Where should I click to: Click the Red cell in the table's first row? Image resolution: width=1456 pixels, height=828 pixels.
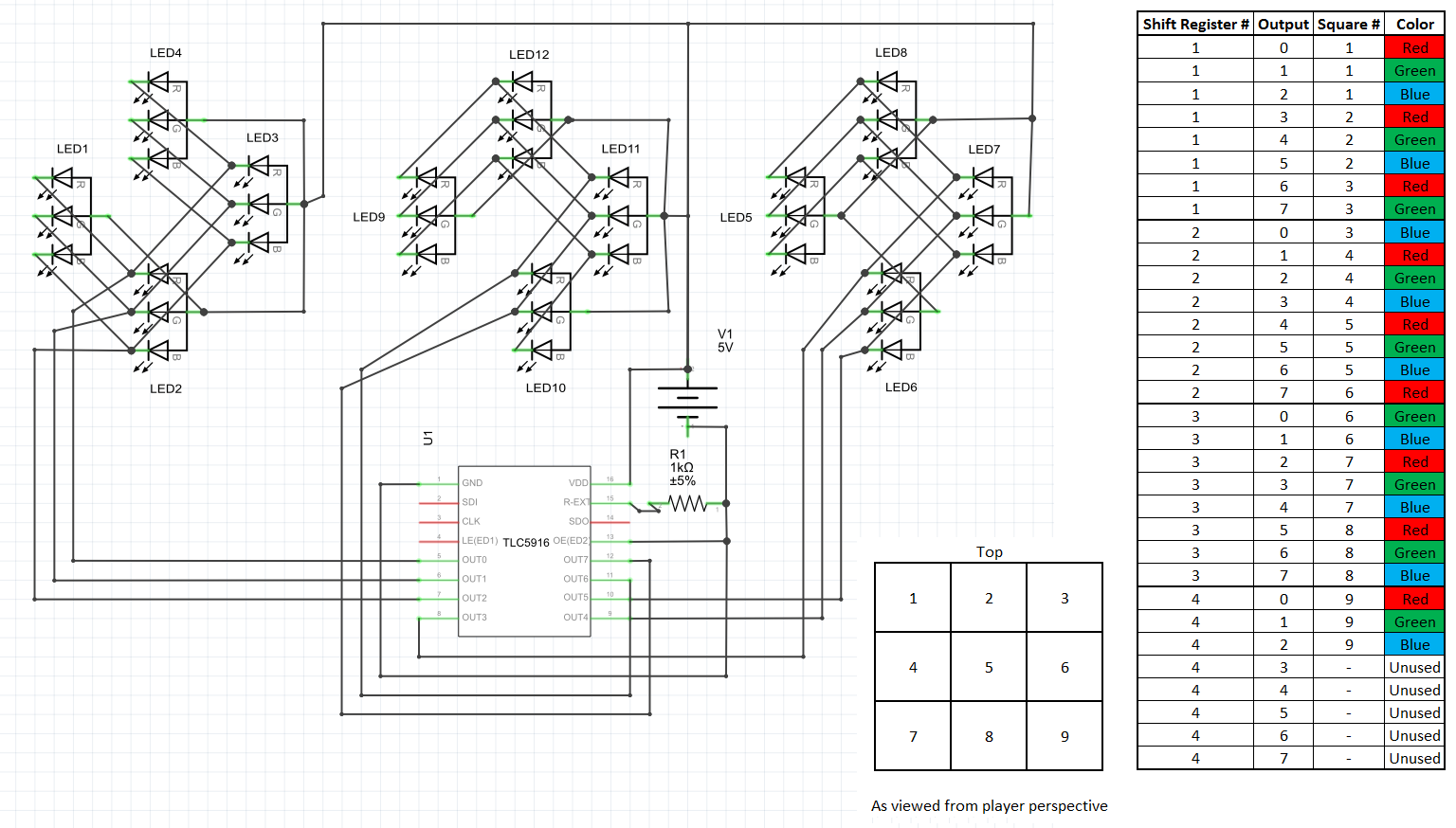coord(1414,47)
